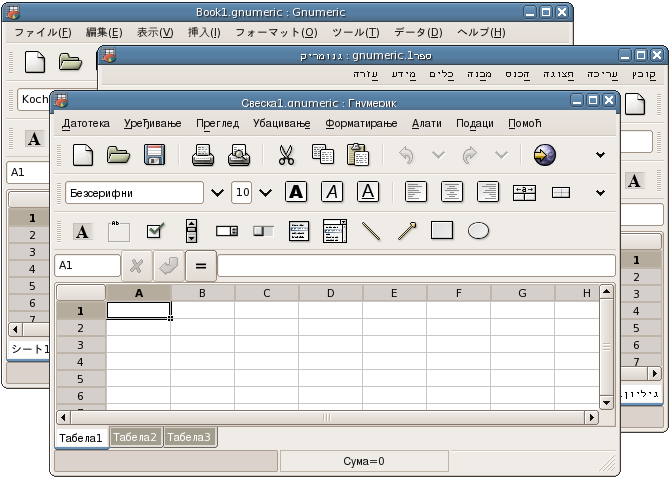672x488 pixels.
Task: Click the Paste clipboard icon
Action: pyautogui.click(x=358, y=155)
